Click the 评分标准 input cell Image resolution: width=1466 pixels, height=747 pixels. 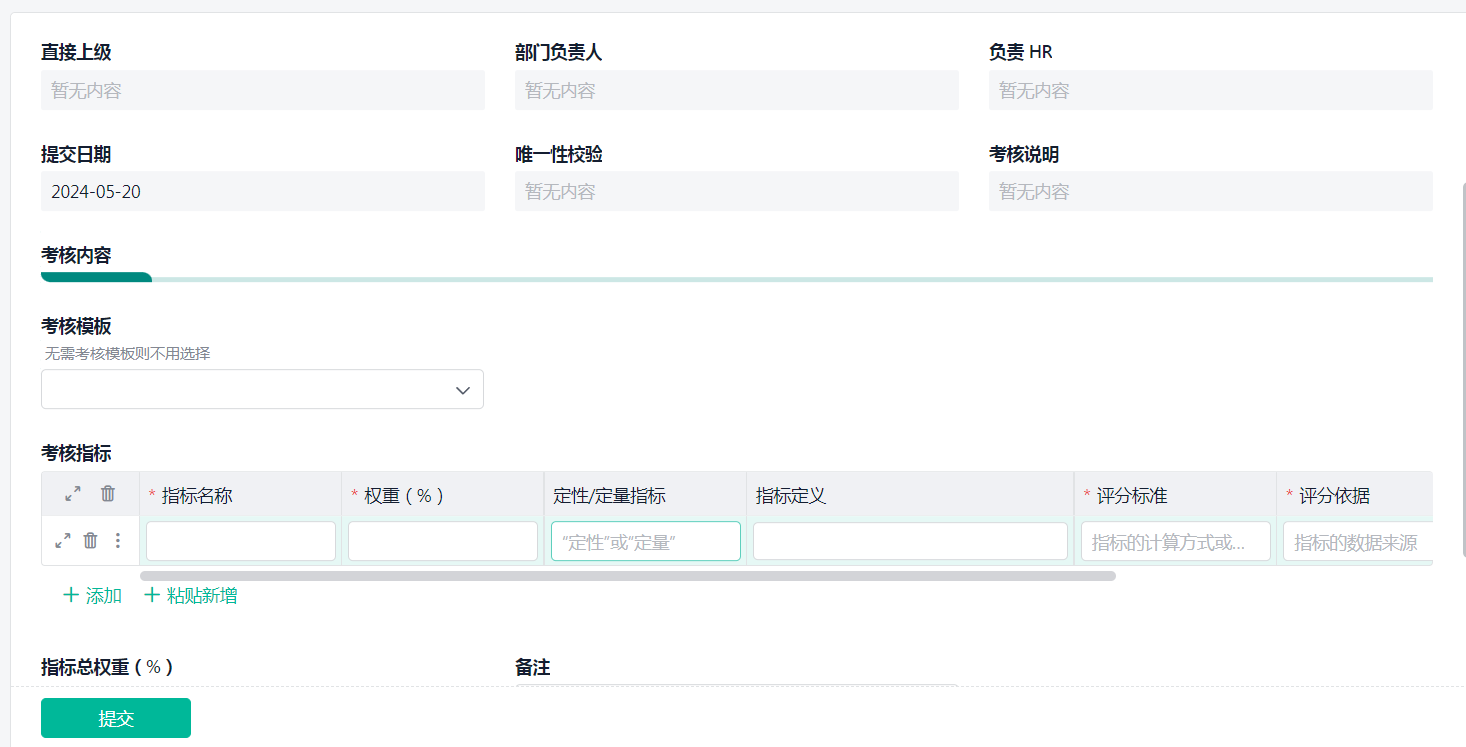(1176, 541)
